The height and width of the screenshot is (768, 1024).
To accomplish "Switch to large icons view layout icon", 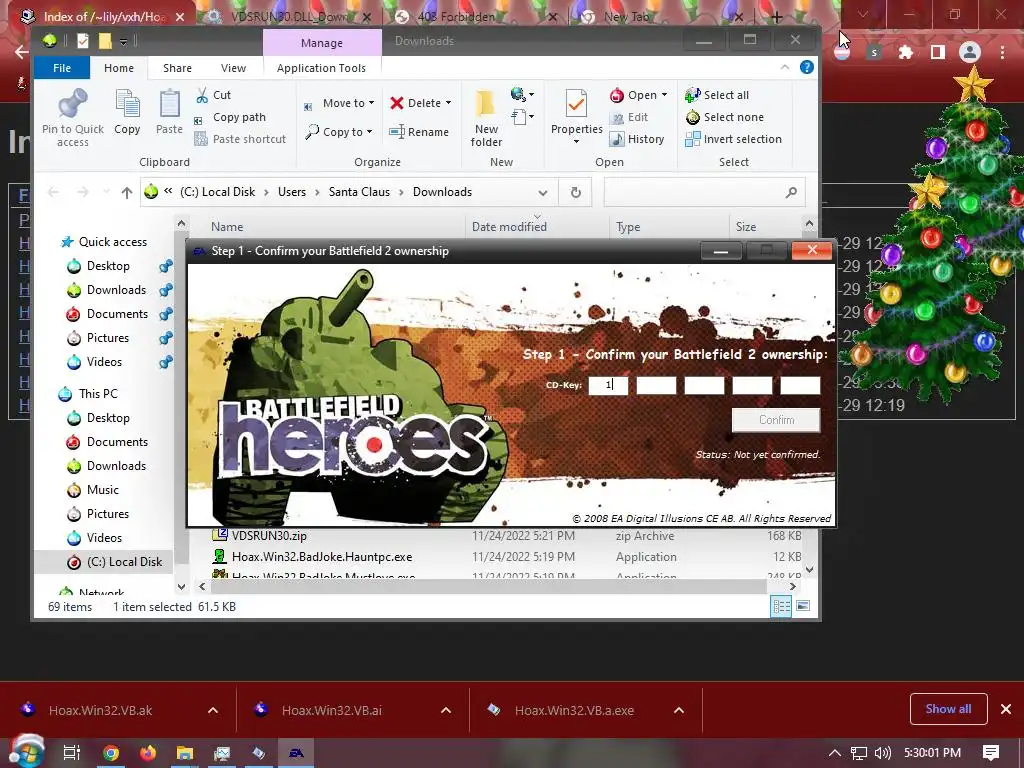I will coord(803,607).
